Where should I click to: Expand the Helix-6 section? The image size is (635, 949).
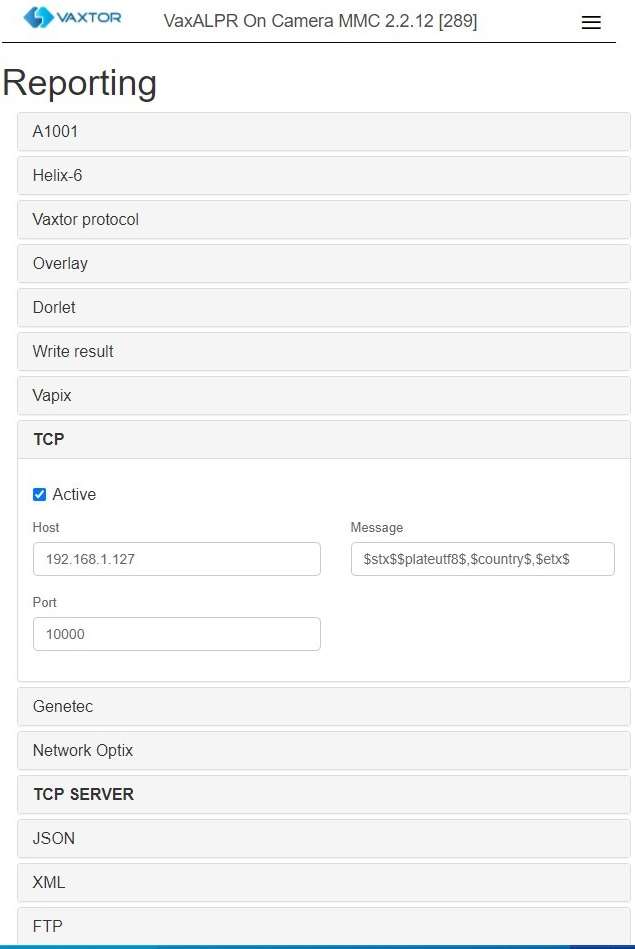coord(317,175)
